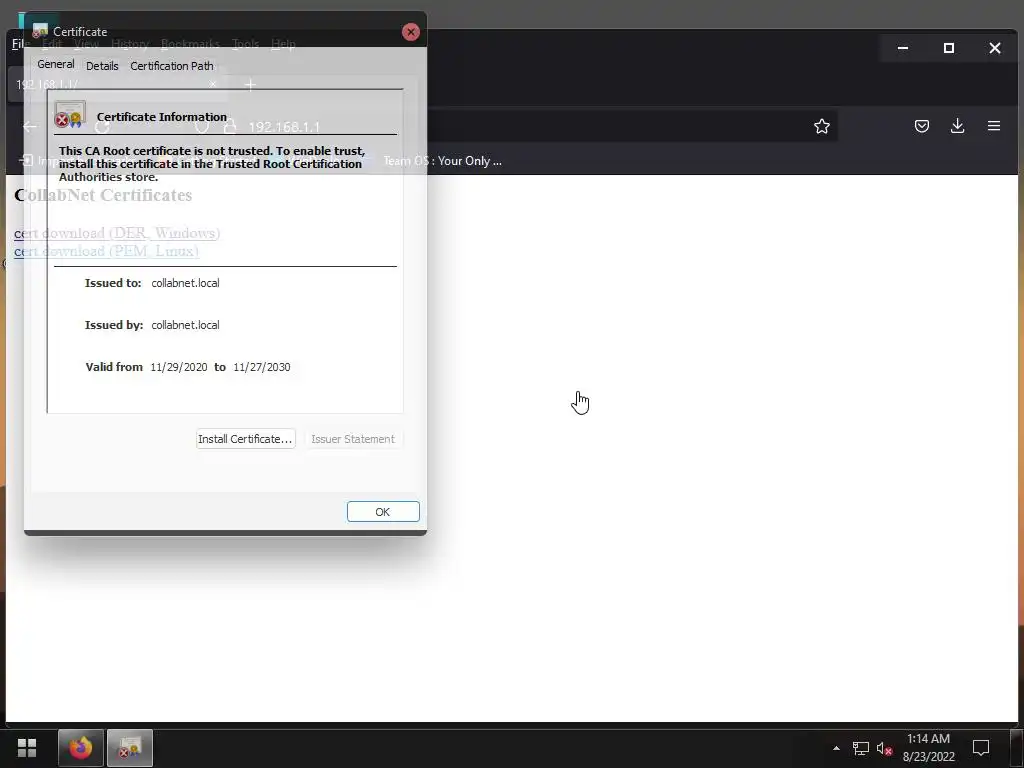Click the Firefox taskbar icon
This screenshot has width=1024, height=768.
click(x=80, y=748)
